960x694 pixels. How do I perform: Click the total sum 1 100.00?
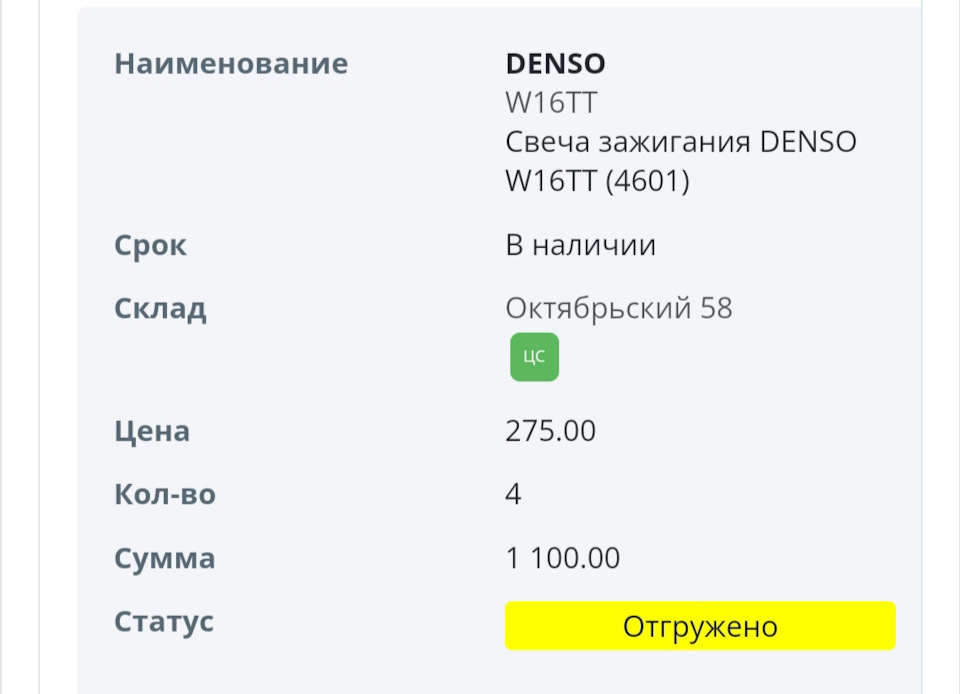click(562, 558)
